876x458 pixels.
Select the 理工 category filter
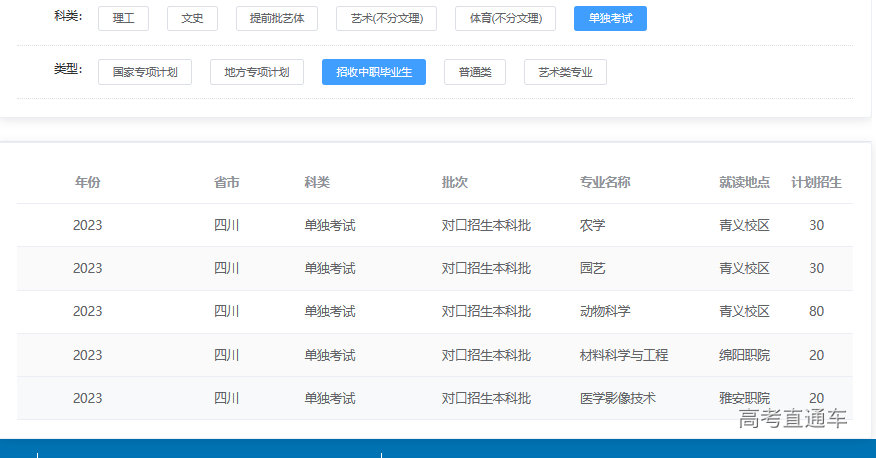point(124,18)
